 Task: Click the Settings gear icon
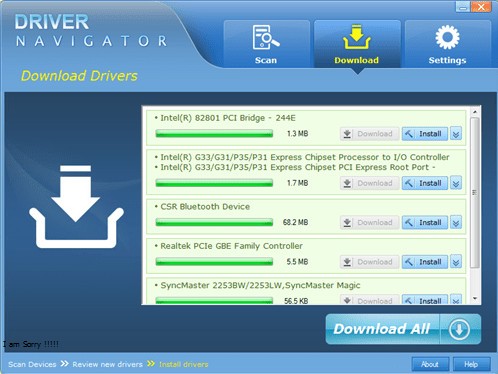[x=447, y=37]
